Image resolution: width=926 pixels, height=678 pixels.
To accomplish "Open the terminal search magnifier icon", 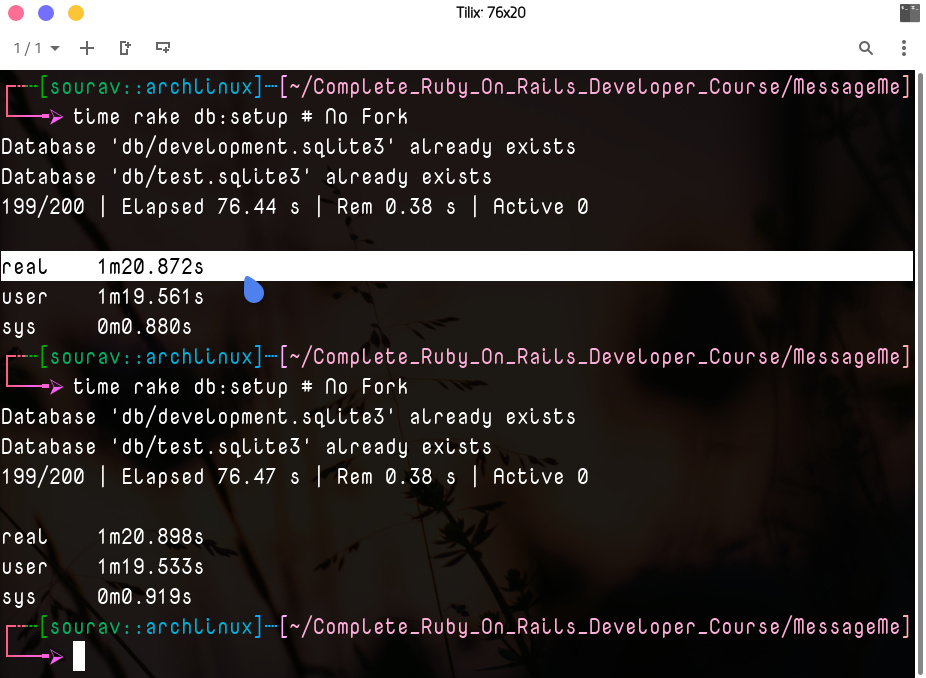I will coord(866,48).
